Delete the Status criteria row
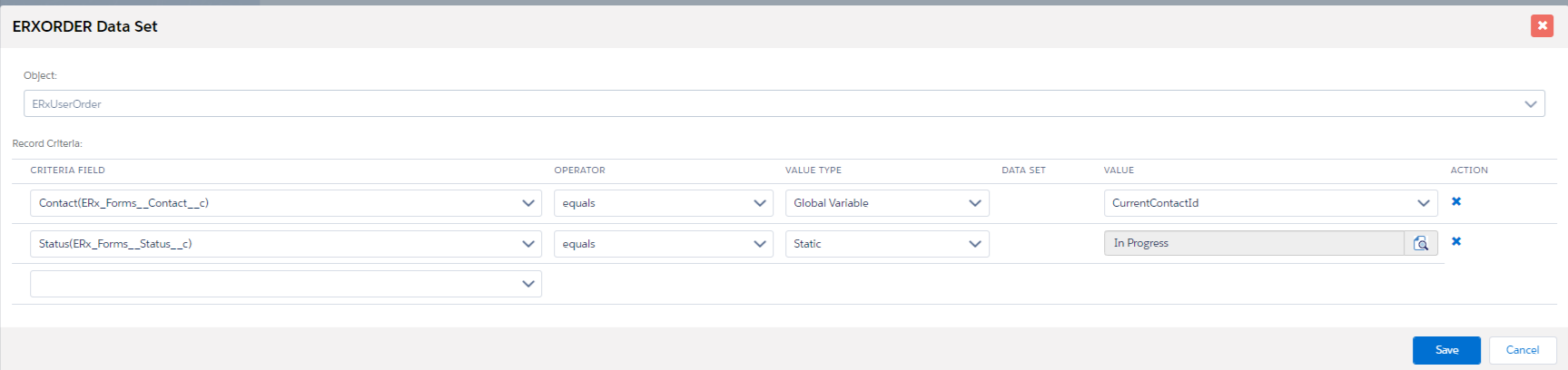The image size is (1568, 370). coord(1456,241)
